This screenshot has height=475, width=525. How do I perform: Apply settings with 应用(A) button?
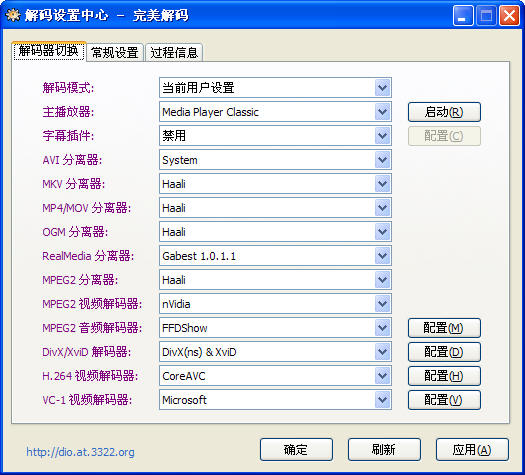pos(472,449)
